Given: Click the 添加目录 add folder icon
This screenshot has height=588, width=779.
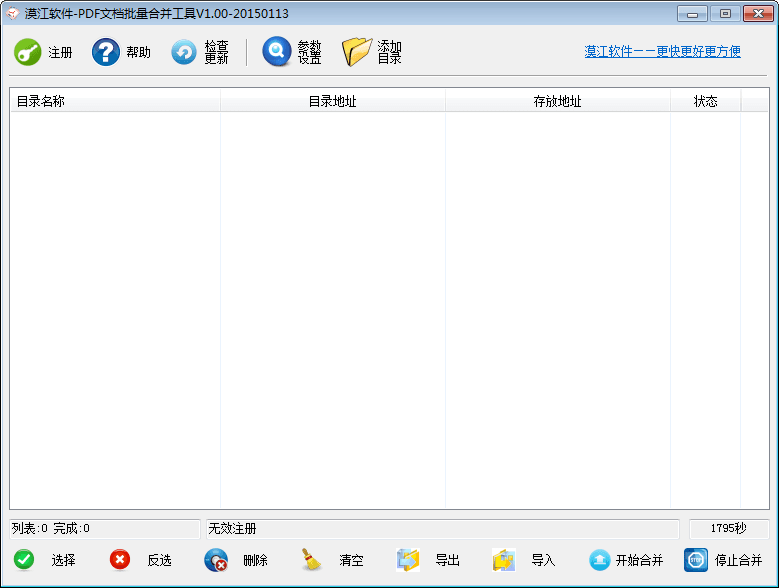Looking at the screenshot, I should point(357,52).
